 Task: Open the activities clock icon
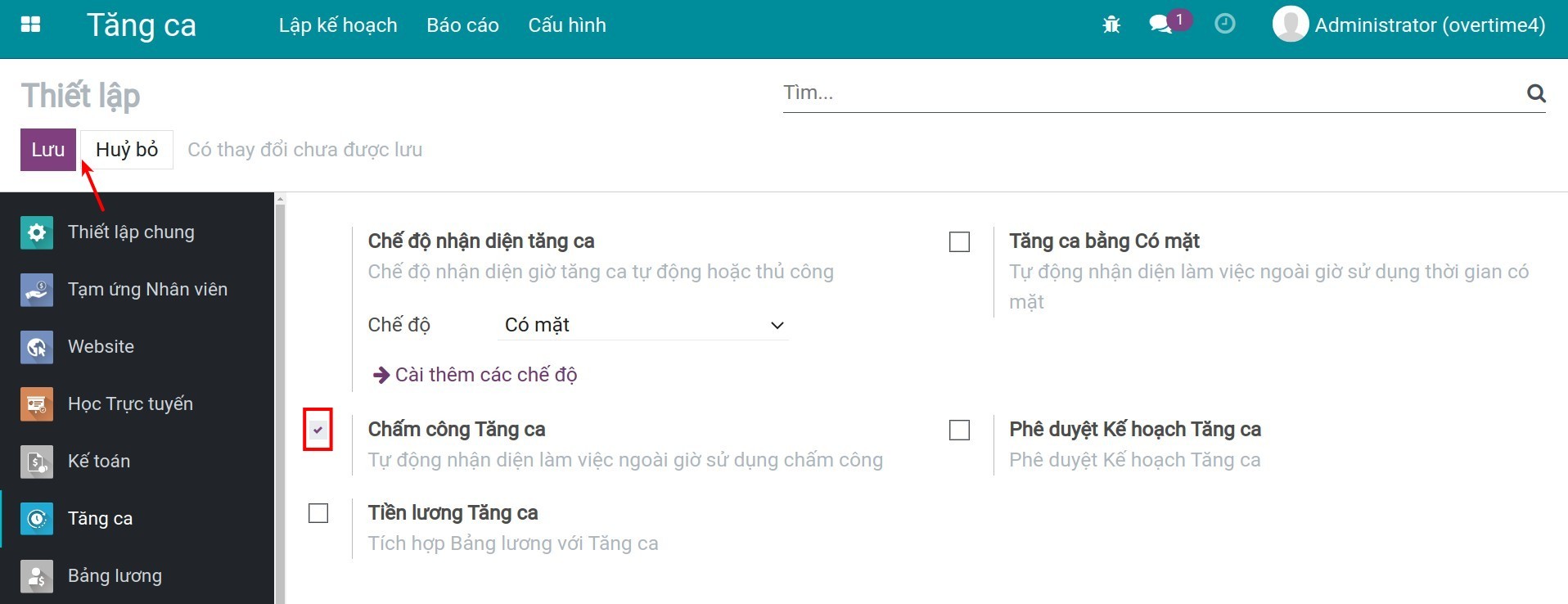pos(1225,25)
